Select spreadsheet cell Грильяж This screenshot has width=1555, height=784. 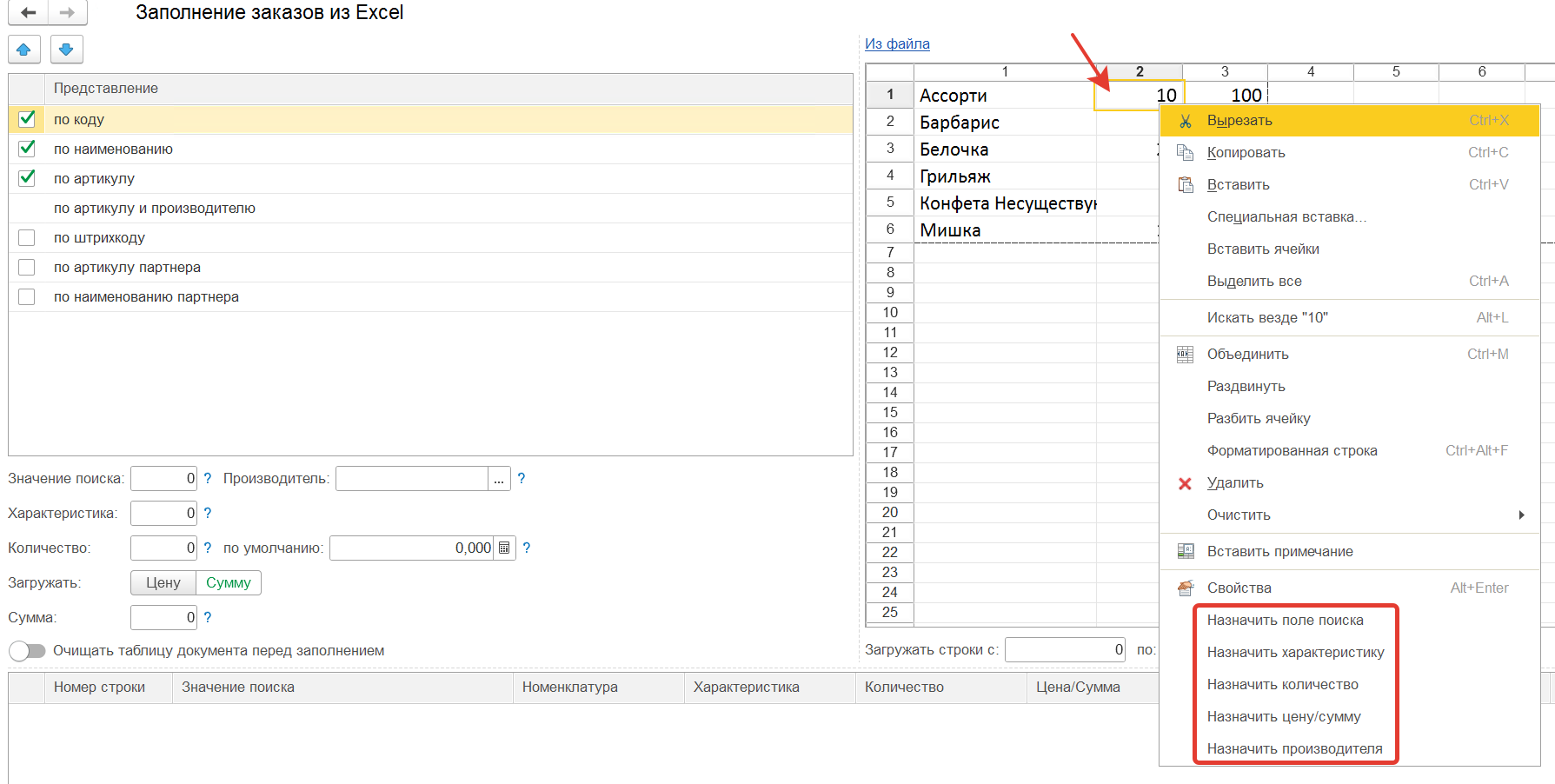(1005, 176)
